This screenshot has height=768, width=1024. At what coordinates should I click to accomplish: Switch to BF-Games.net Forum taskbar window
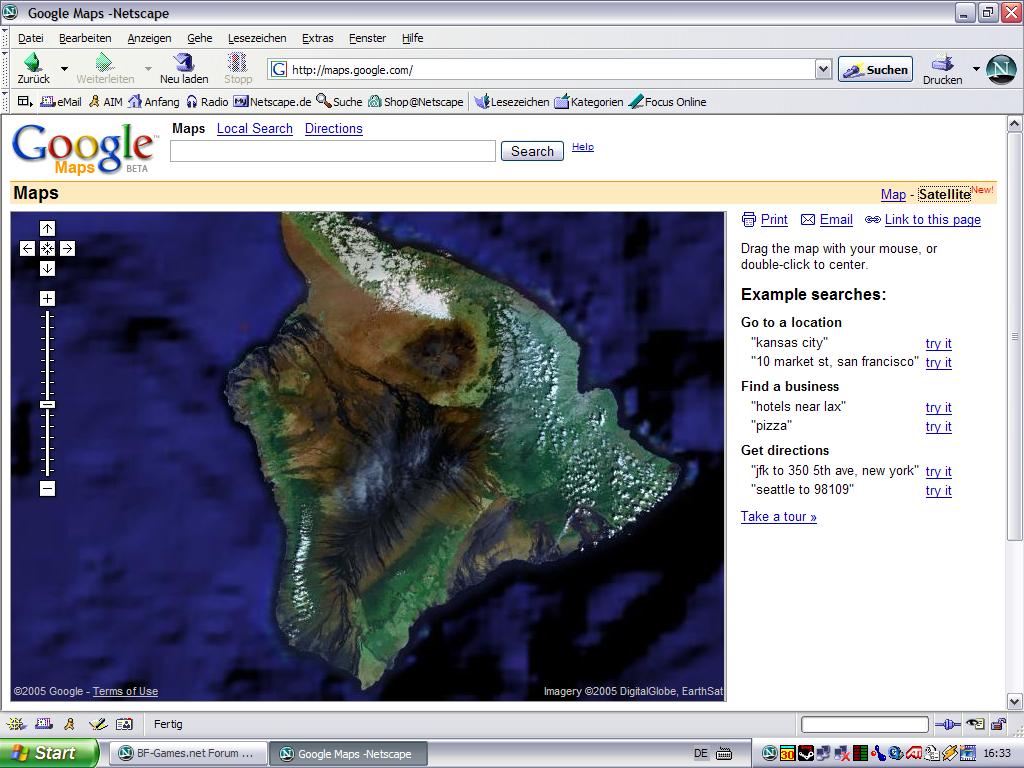pos(187,754)
